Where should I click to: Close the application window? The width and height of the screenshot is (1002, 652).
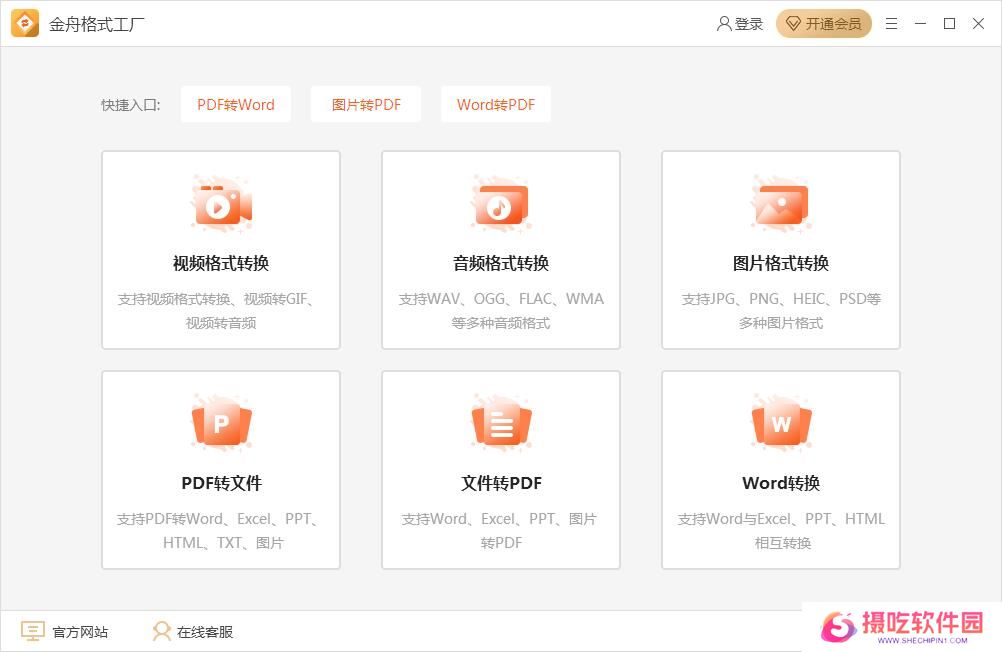click(978, 24)
